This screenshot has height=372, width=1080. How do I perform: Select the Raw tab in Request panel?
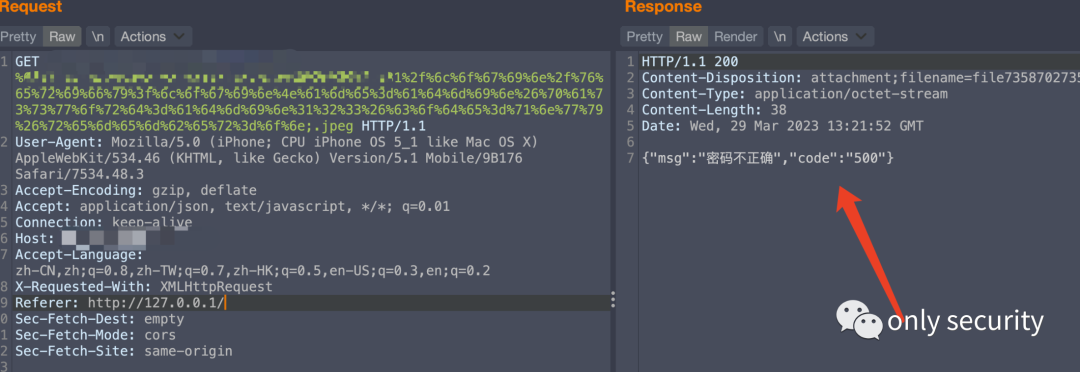click(x=62, y=37)
